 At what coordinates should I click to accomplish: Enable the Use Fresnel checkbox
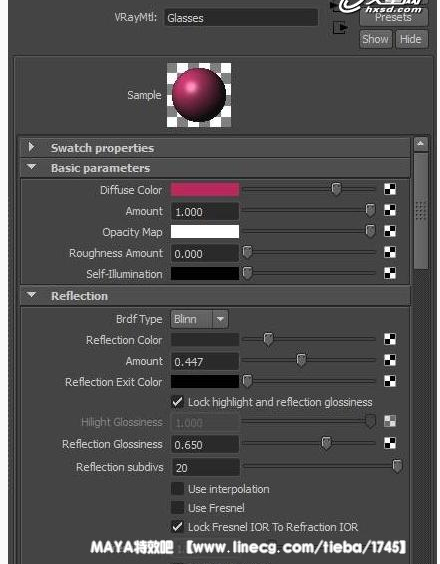[177, 508]
